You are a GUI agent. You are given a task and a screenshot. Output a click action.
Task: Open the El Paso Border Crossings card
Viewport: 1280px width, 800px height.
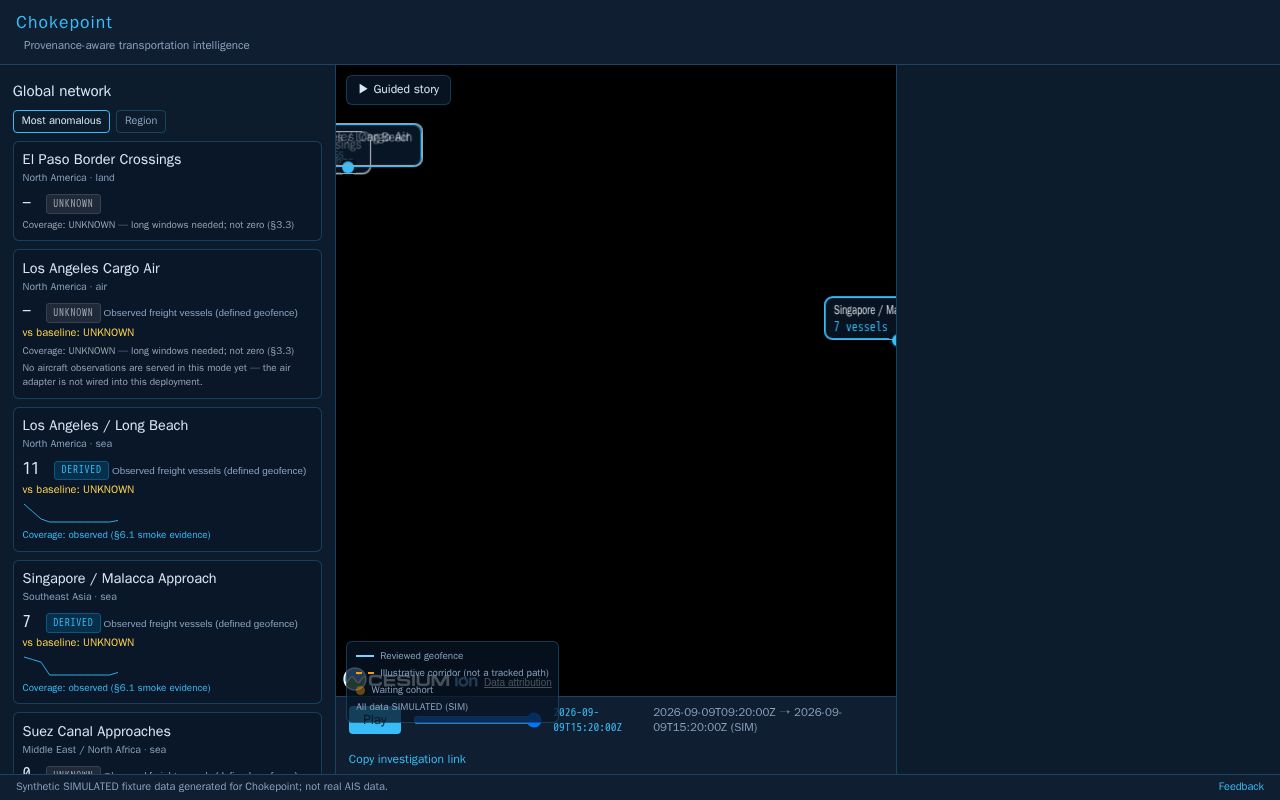167,191
